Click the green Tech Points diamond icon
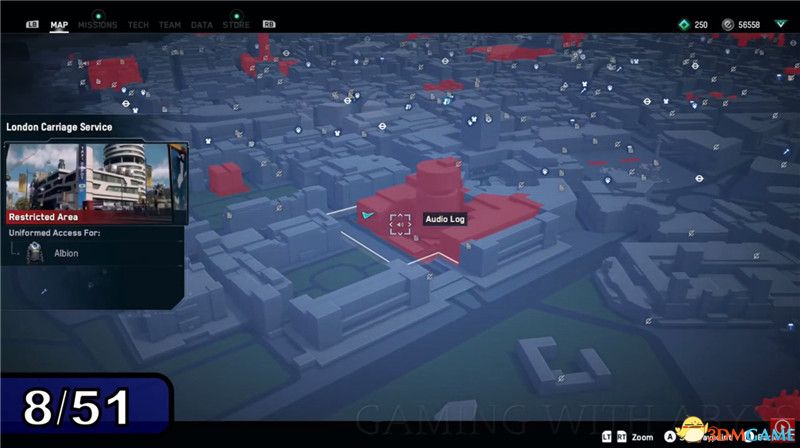Screen dimensions: 800x448 tap(684, 24)
